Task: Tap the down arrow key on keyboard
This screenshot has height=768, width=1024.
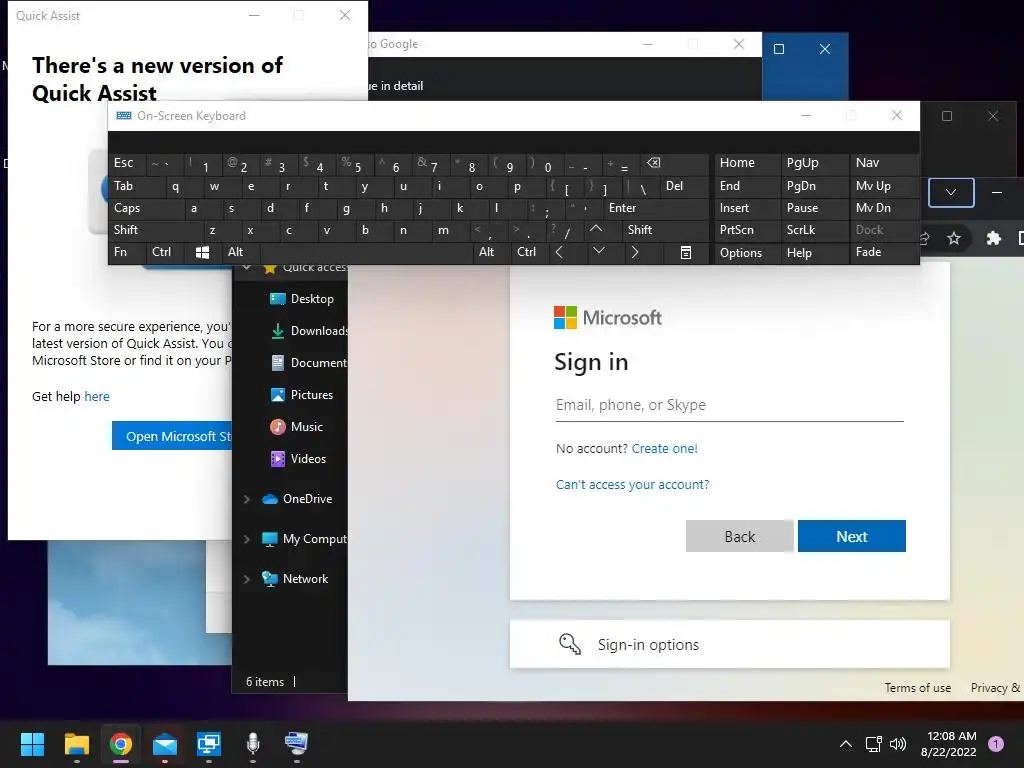Action: coord(598,252)
